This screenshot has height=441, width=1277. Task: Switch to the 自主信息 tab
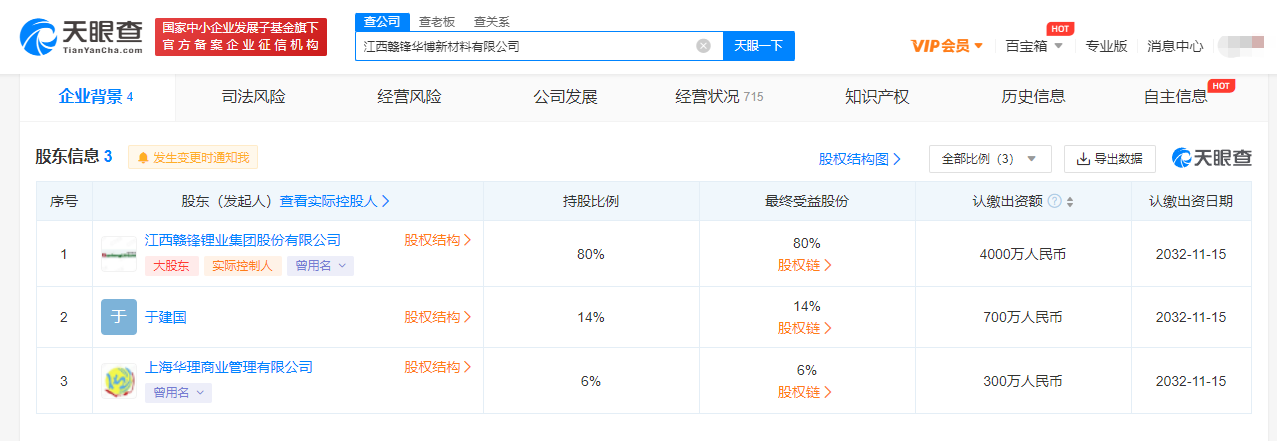tap(1176, 97)
